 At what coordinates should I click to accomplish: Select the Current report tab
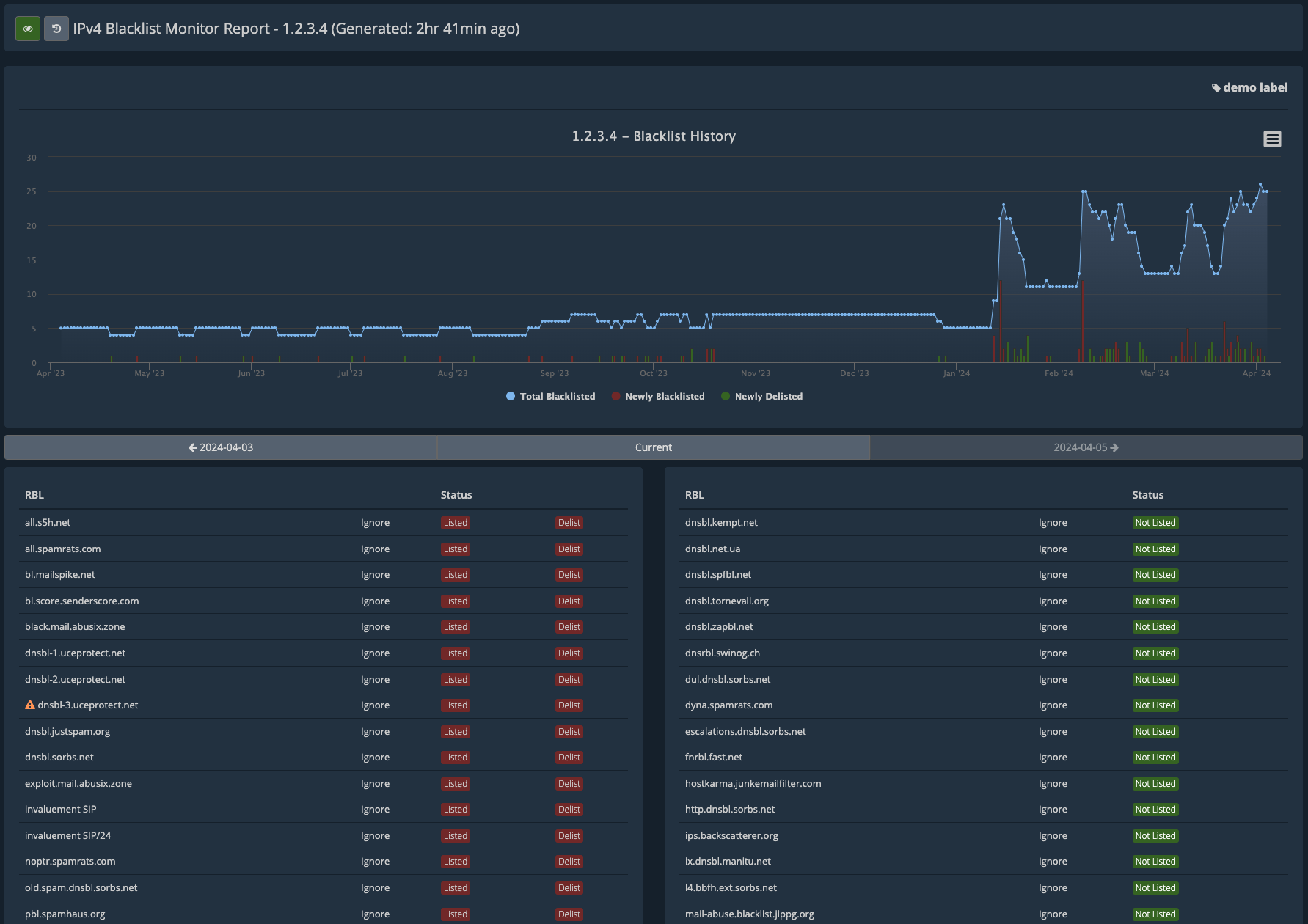click(x=654, y=447)
